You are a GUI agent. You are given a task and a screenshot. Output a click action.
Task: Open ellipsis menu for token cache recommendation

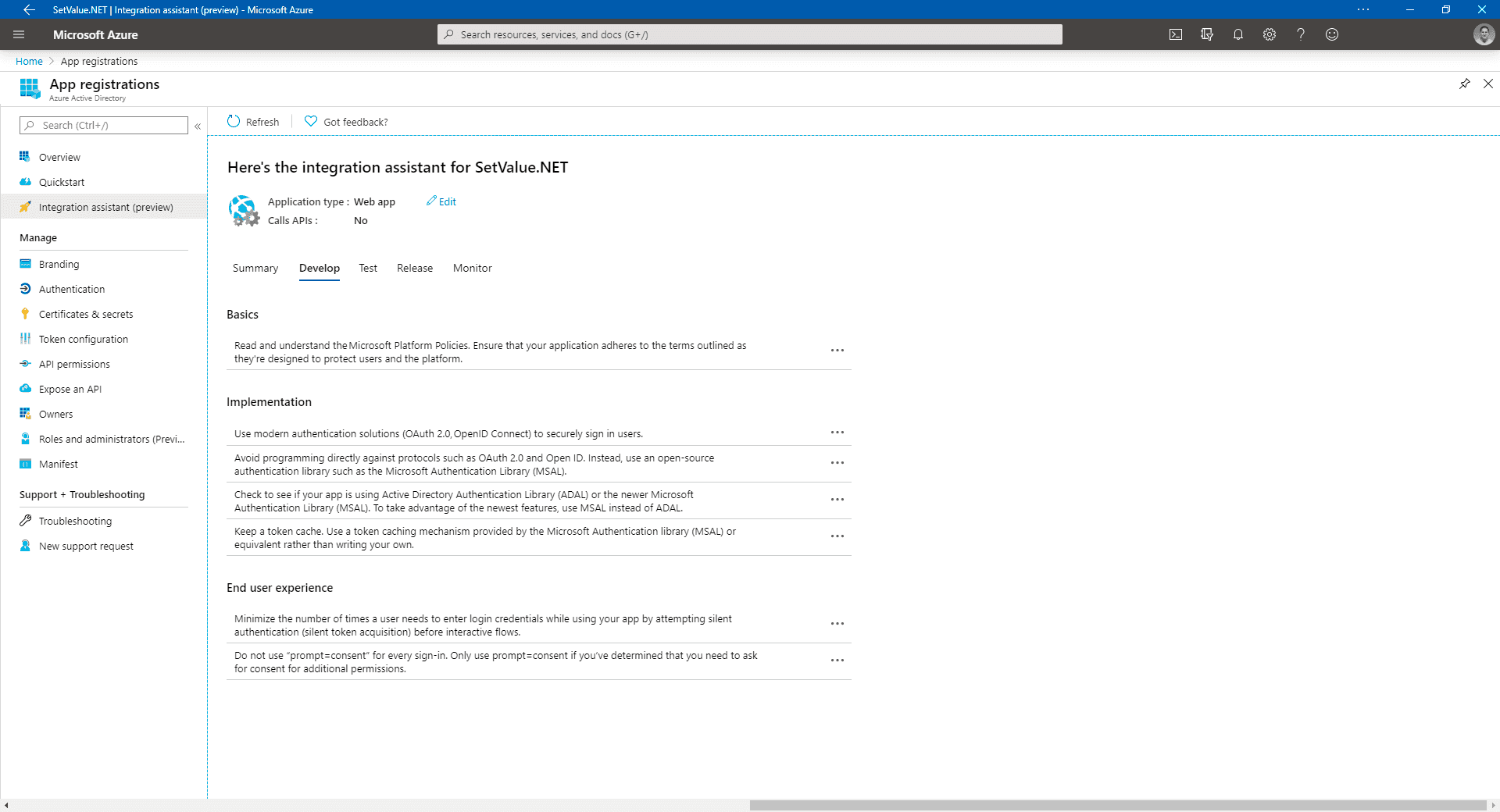click(x=837, y=536)
